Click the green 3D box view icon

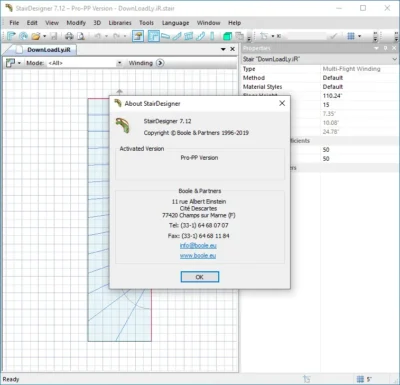tap(227, 36)
